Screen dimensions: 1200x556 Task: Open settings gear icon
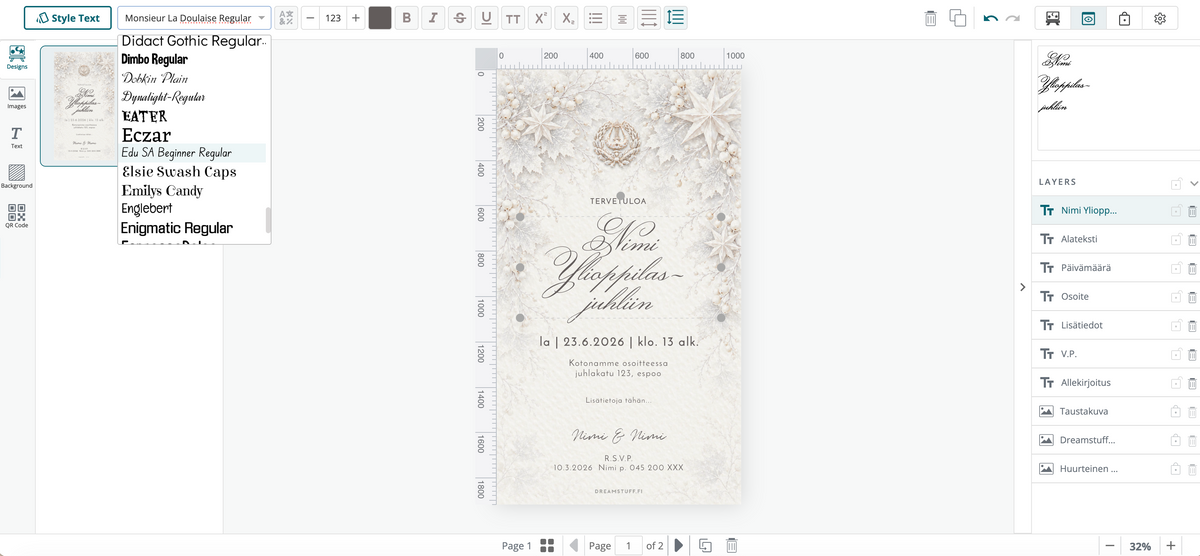pyautogui.click(x=1160, y=18)
